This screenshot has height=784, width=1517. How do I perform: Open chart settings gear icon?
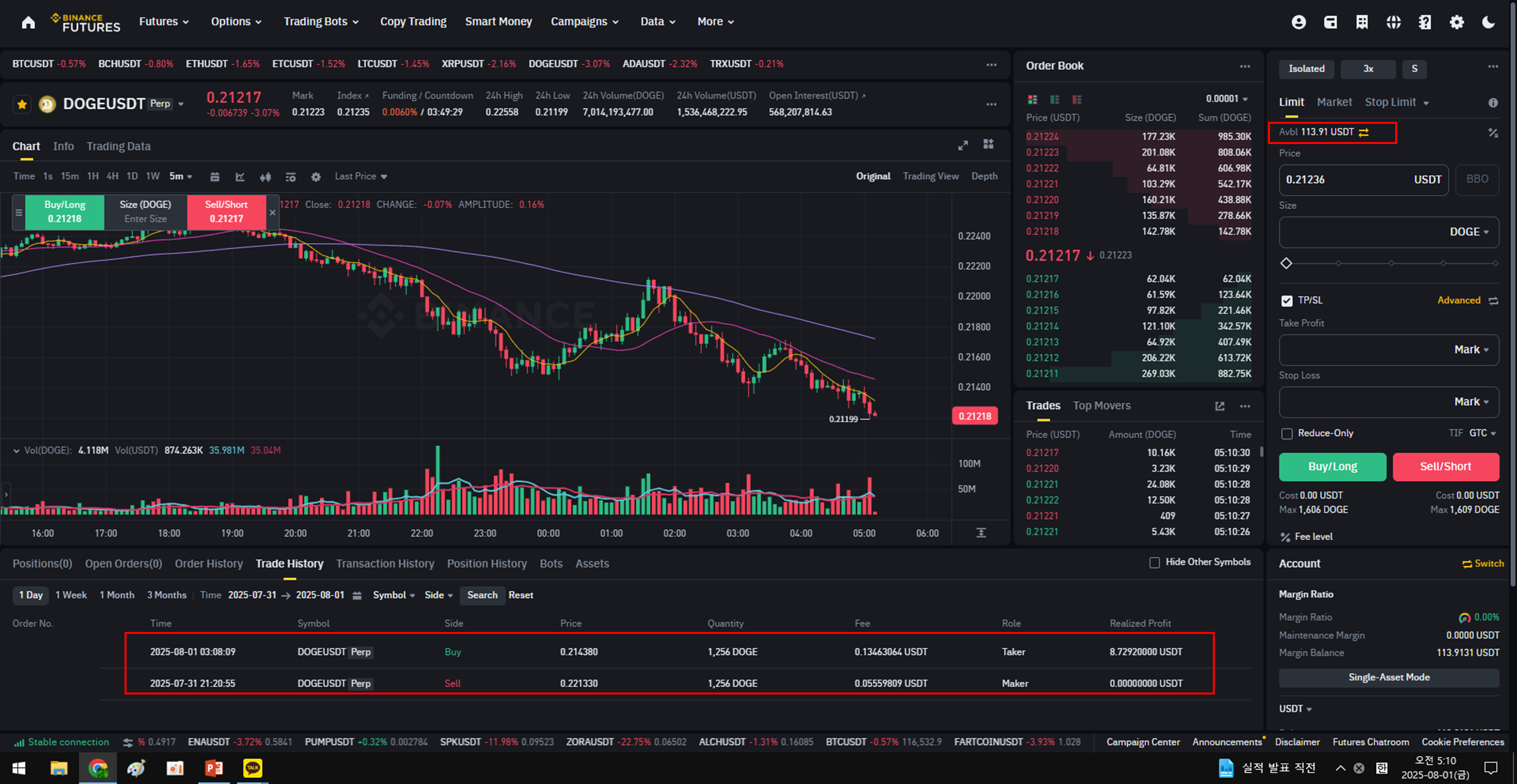coord(316,177)
